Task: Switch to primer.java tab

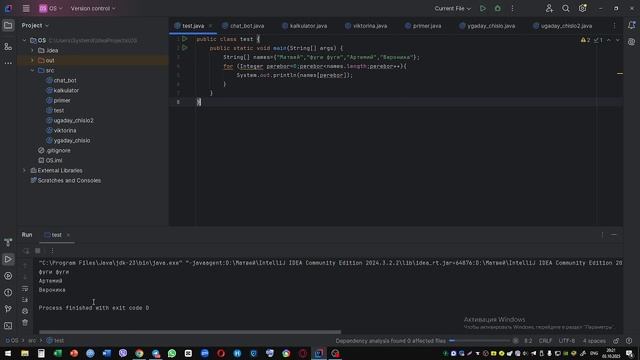Action: point(423,26)
